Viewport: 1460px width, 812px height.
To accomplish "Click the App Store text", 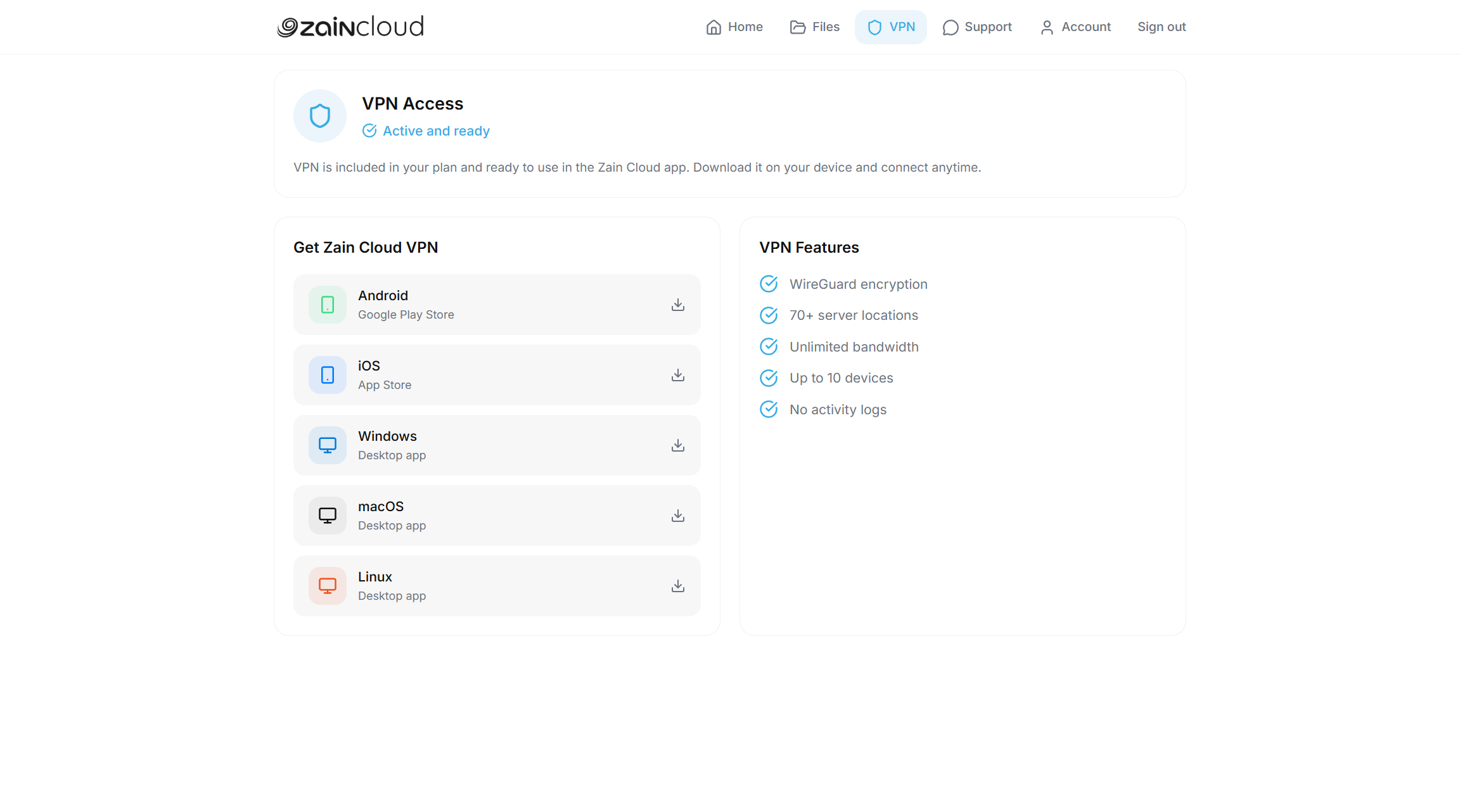I will [x=385, y=385].
